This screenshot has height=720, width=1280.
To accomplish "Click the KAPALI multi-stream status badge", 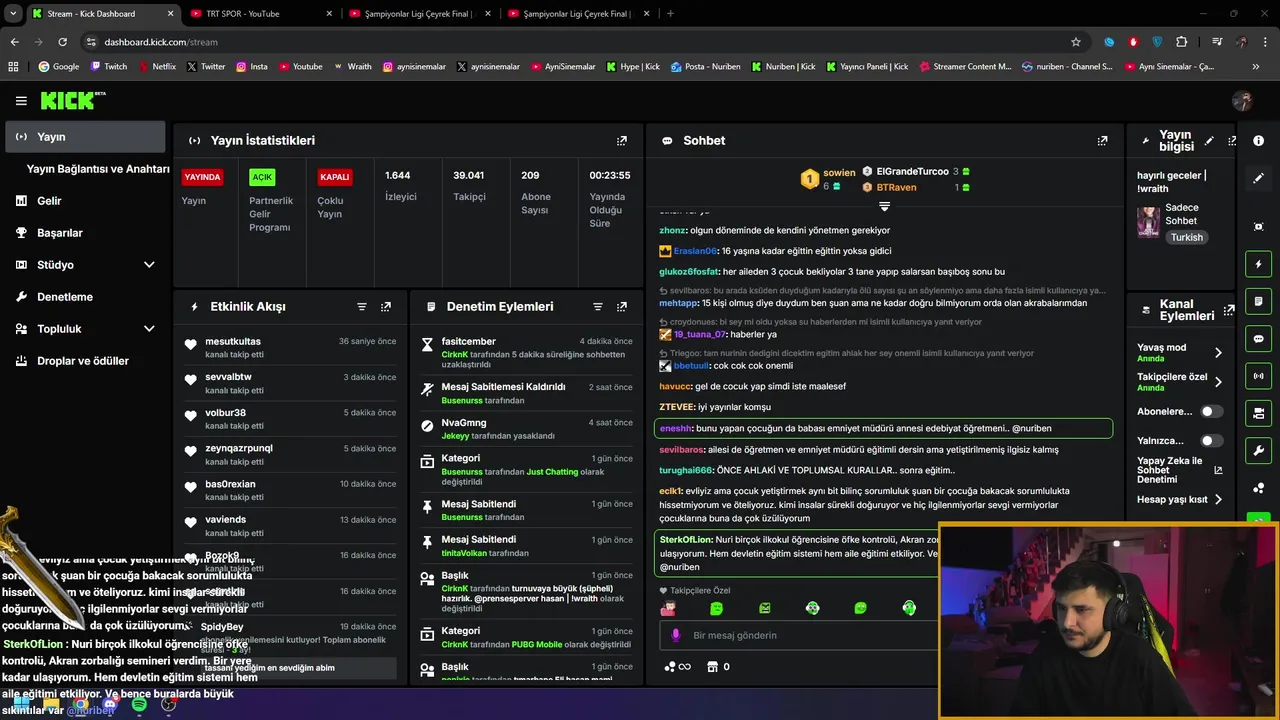I will 334,177.
